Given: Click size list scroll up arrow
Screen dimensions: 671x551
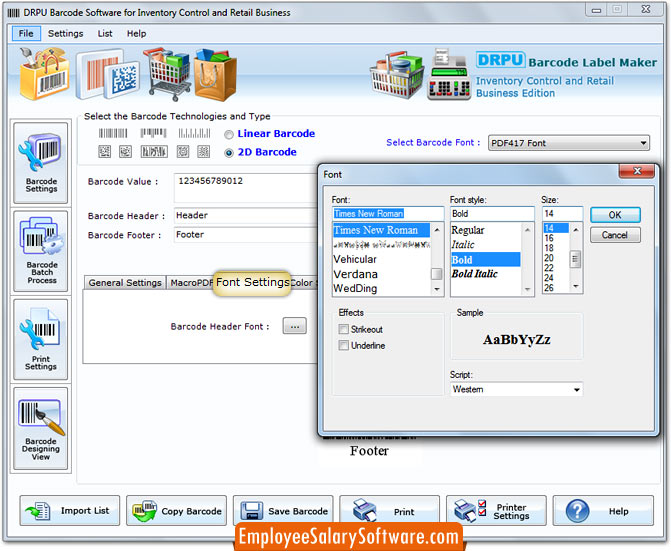Looking at the screenshot, I should pos(576,230).
